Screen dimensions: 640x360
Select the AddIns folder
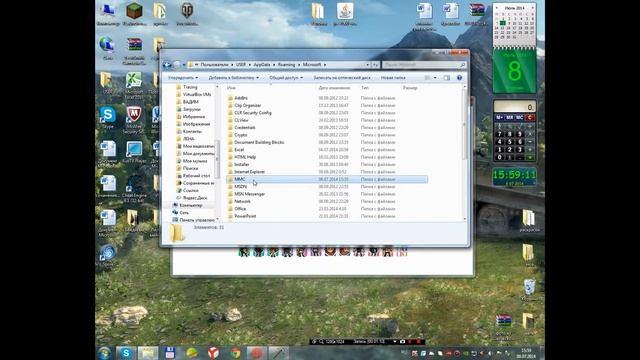(x=241, y=98)
